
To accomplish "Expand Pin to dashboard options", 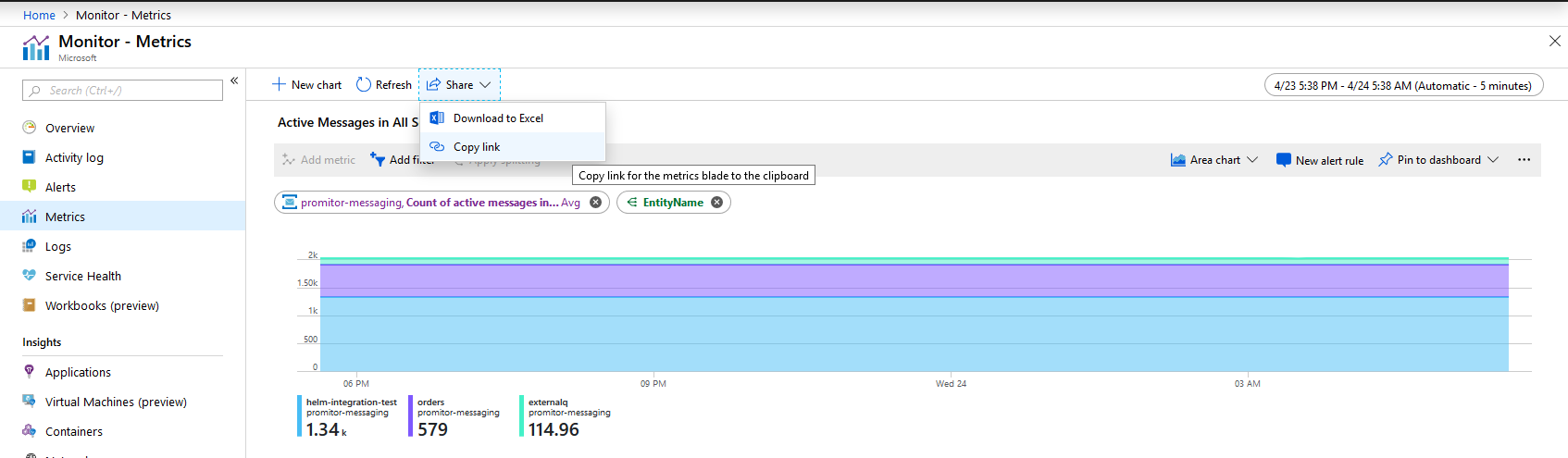I will coord(1492,160).
